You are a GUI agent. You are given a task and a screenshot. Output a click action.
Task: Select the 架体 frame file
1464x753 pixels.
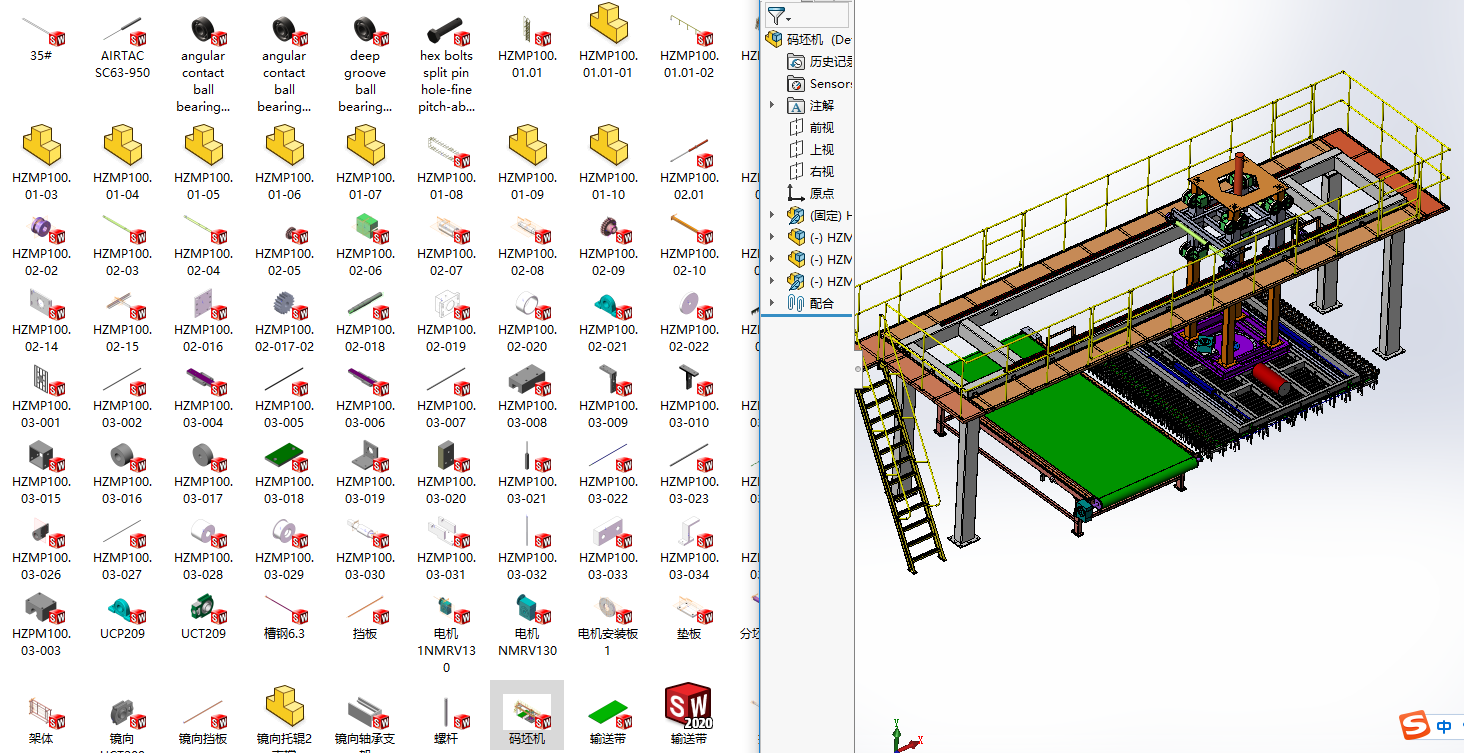pos(41,720)
